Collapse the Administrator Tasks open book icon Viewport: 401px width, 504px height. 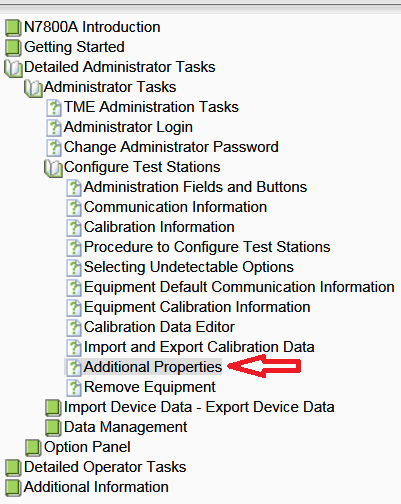33,88
